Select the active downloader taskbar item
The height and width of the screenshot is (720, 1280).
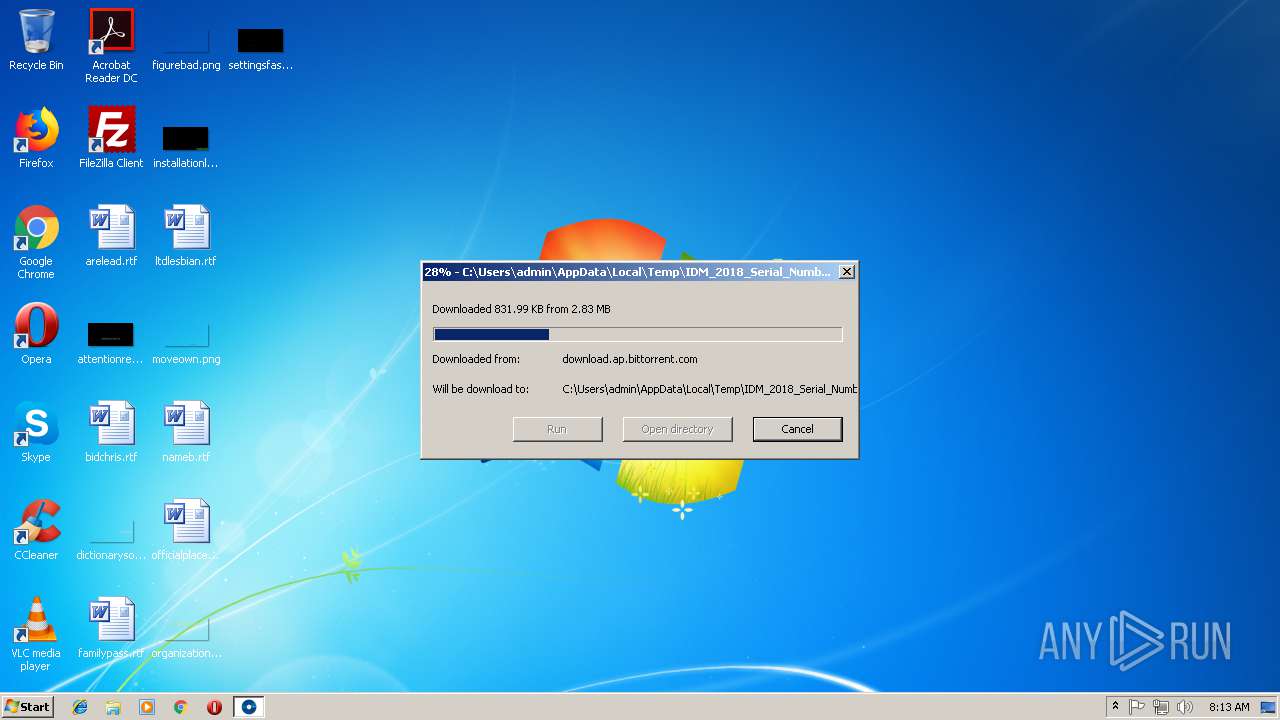tap(249, 707)
